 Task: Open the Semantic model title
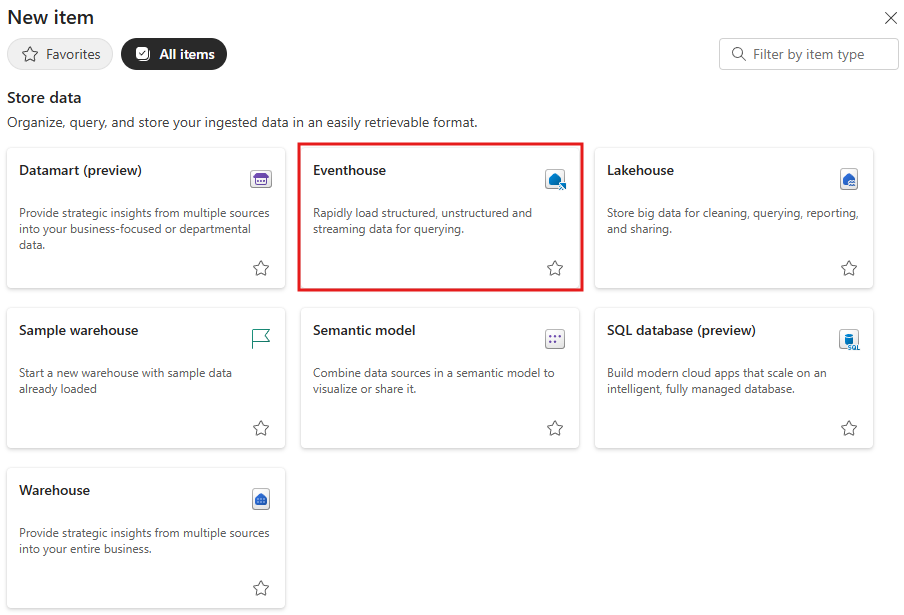pos(364,330)
